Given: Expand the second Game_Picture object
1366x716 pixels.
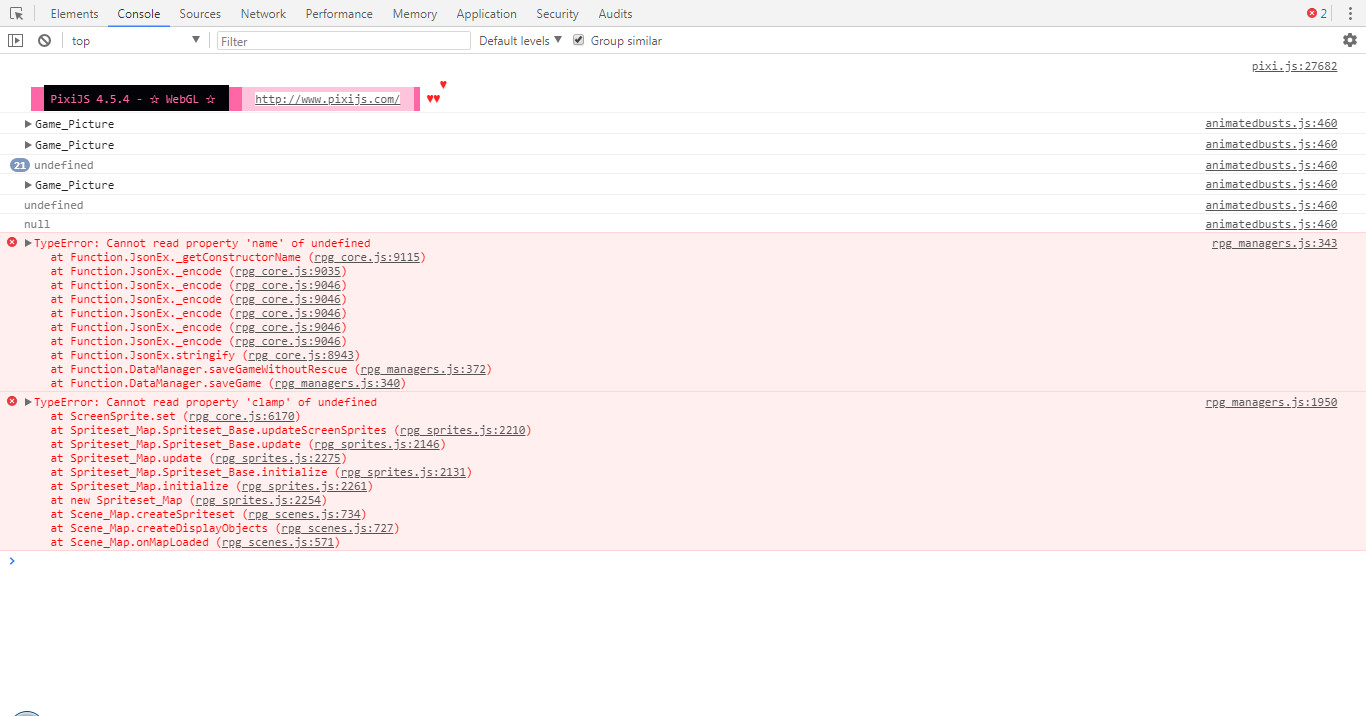Looking at the screenshot, I should (28, 145).
